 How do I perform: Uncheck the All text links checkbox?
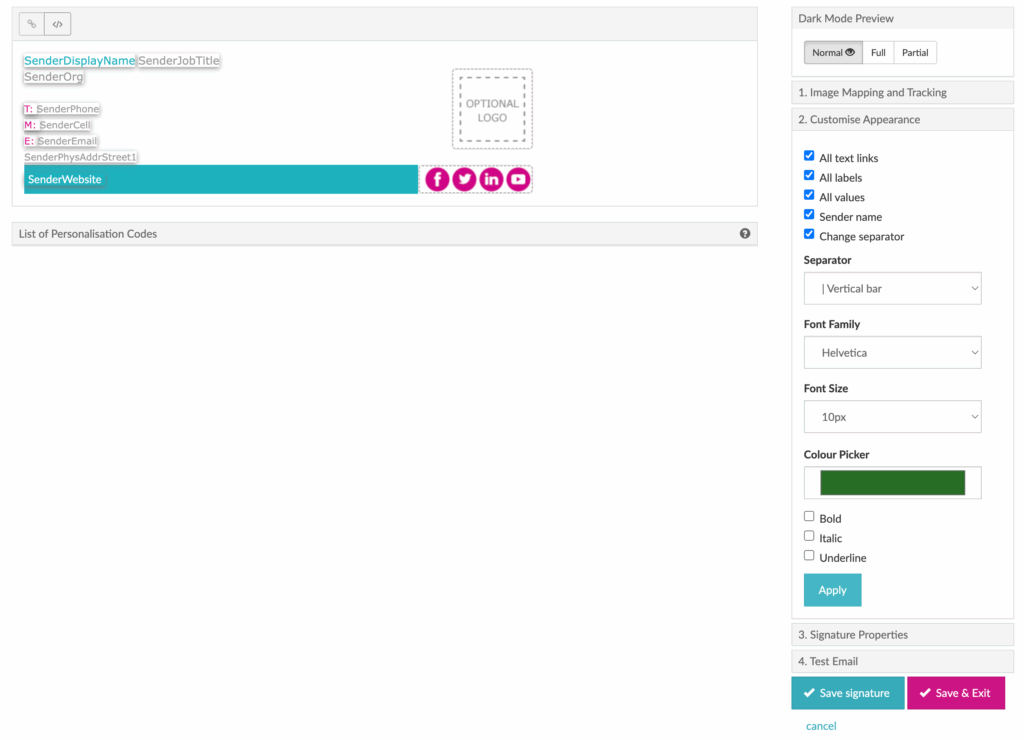(x=809, y=157)
